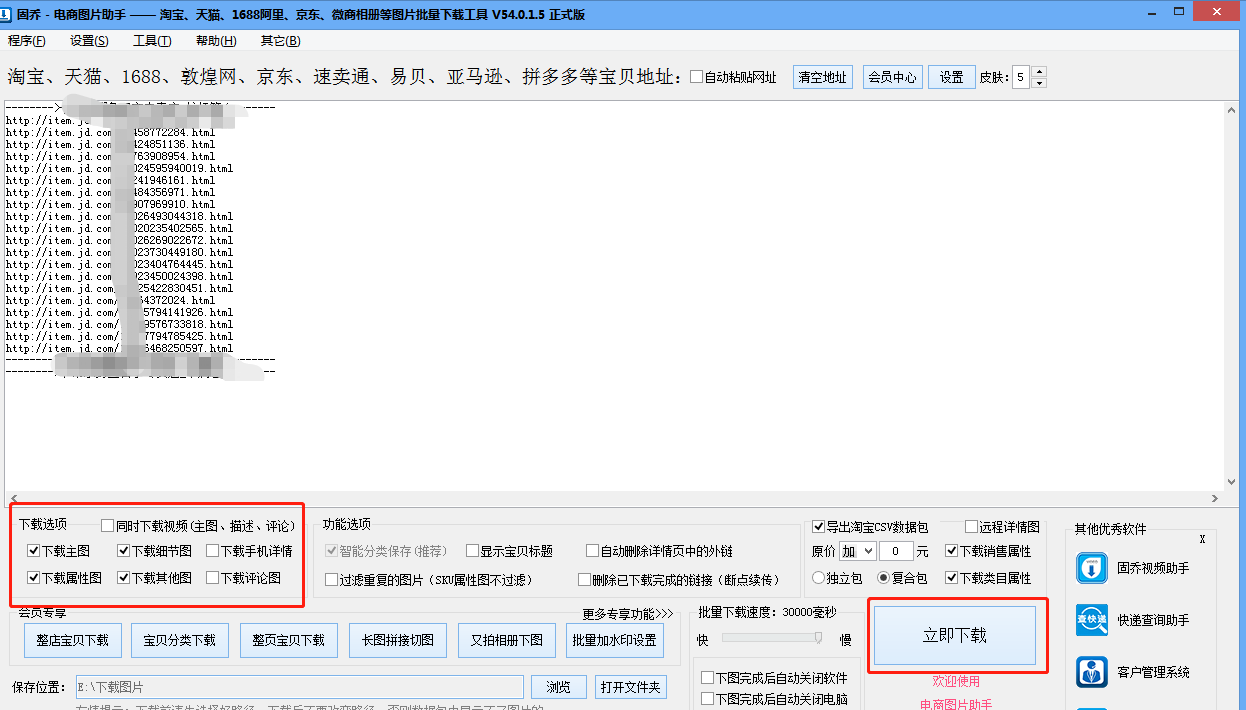1246x710 pixels.
Task: Open the 其它(B) menu
Action: click(280, 41)
